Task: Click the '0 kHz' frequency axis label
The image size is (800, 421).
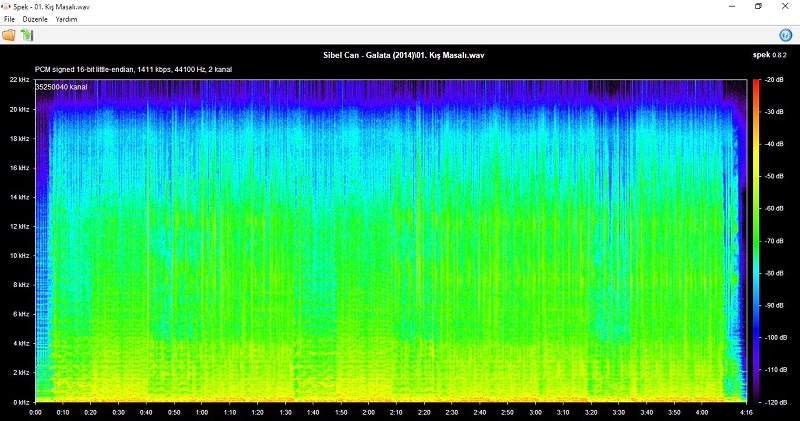Action: 21,402
